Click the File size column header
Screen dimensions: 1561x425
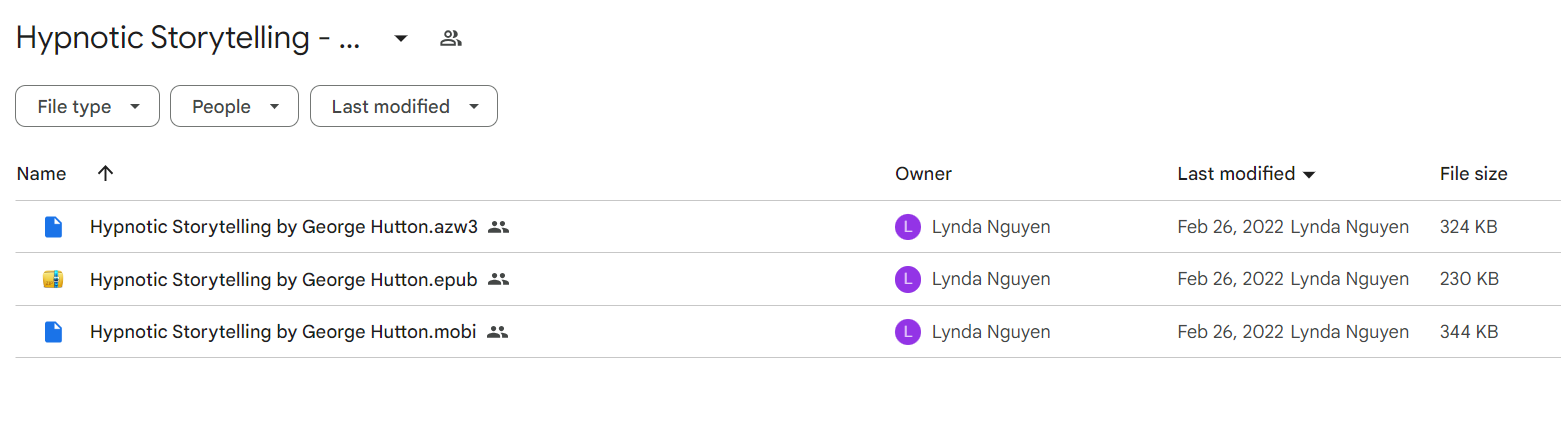(x=1473, y=174)
